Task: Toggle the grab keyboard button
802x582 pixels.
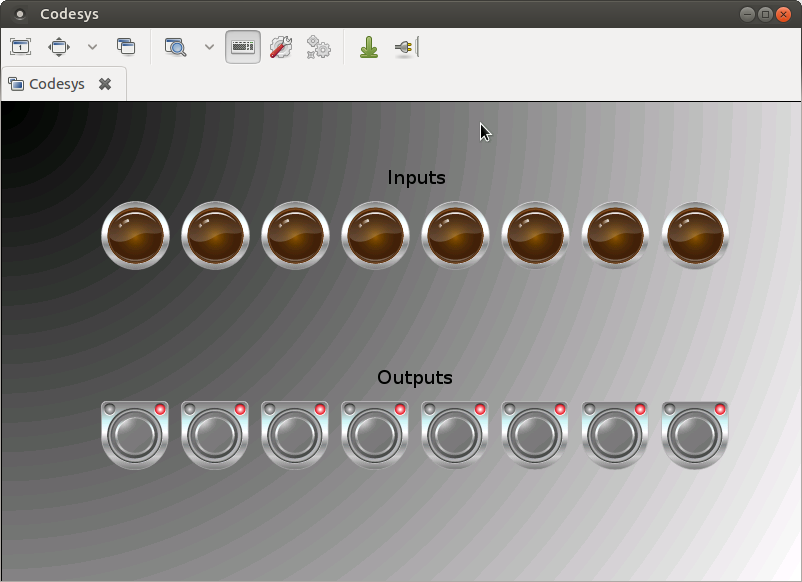Action: coord(243,47)
